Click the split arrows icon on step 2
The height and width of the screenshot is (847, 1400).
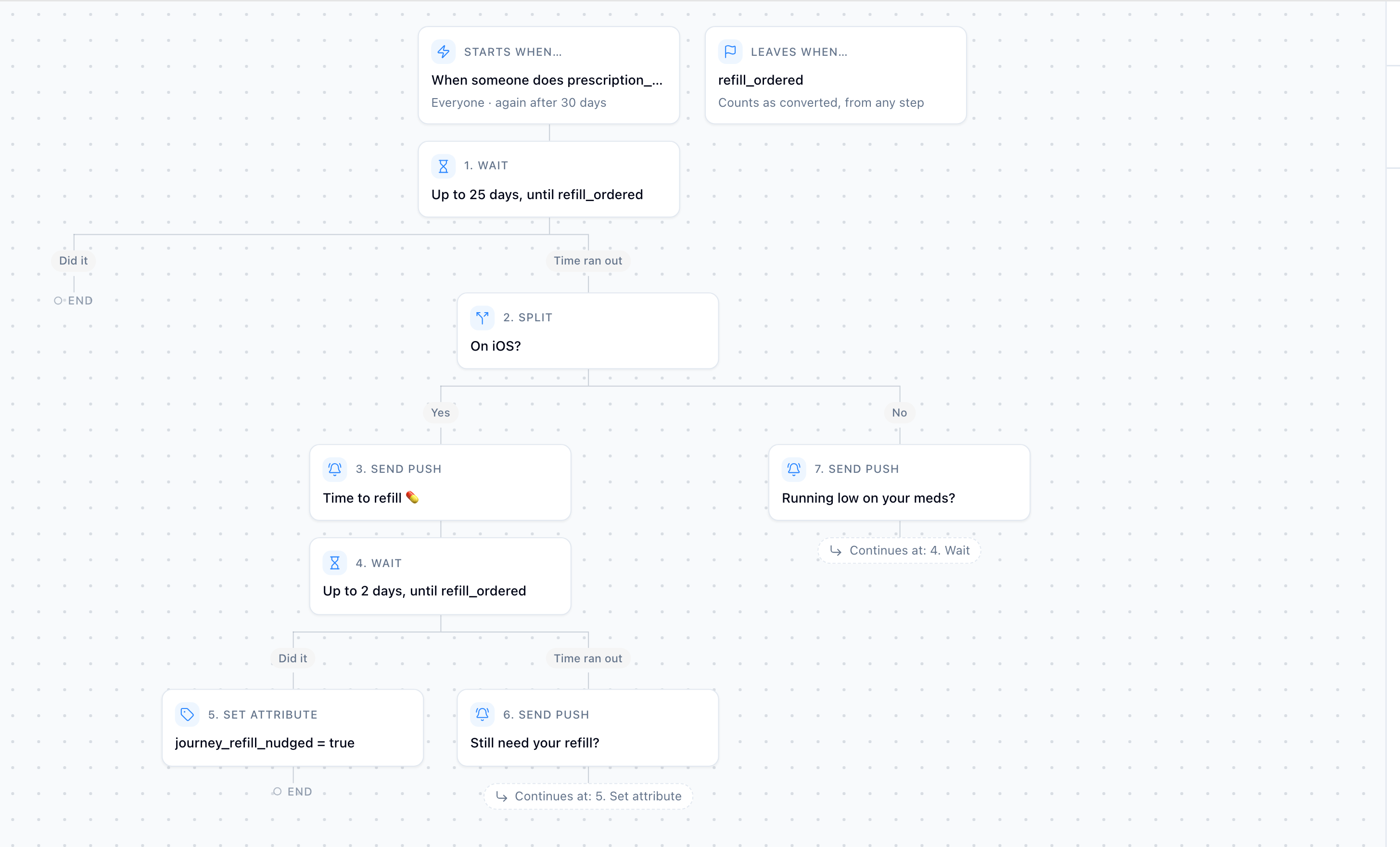click(483, 317)
